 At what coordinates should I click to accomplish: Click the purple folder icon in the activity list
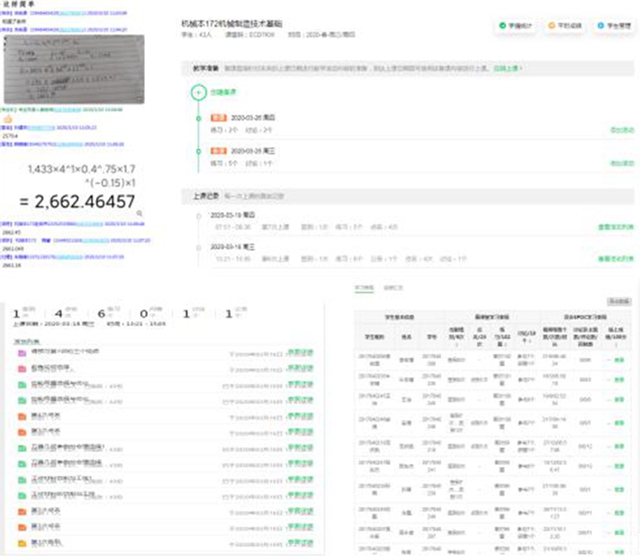(20, 352)
